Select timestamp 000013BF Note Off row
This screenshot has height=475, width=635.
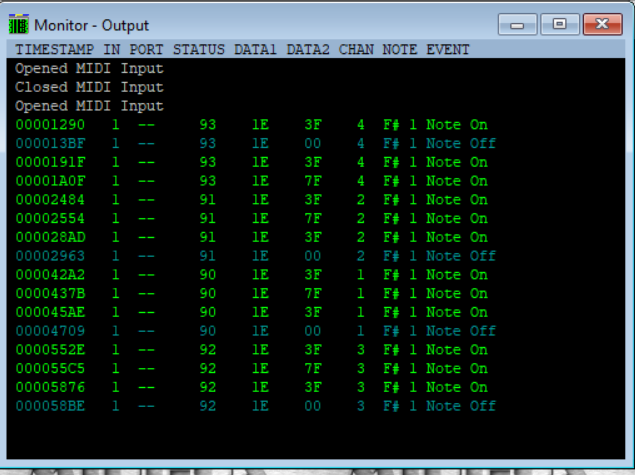[256, 143]
